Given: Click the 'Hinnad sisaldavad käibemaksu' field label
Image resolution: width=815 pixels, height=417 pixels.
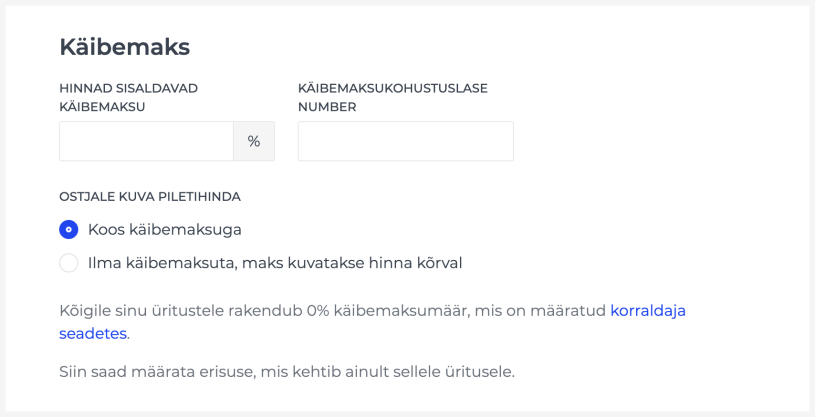Looking at the screenshot, I should [x=128, y=97].
